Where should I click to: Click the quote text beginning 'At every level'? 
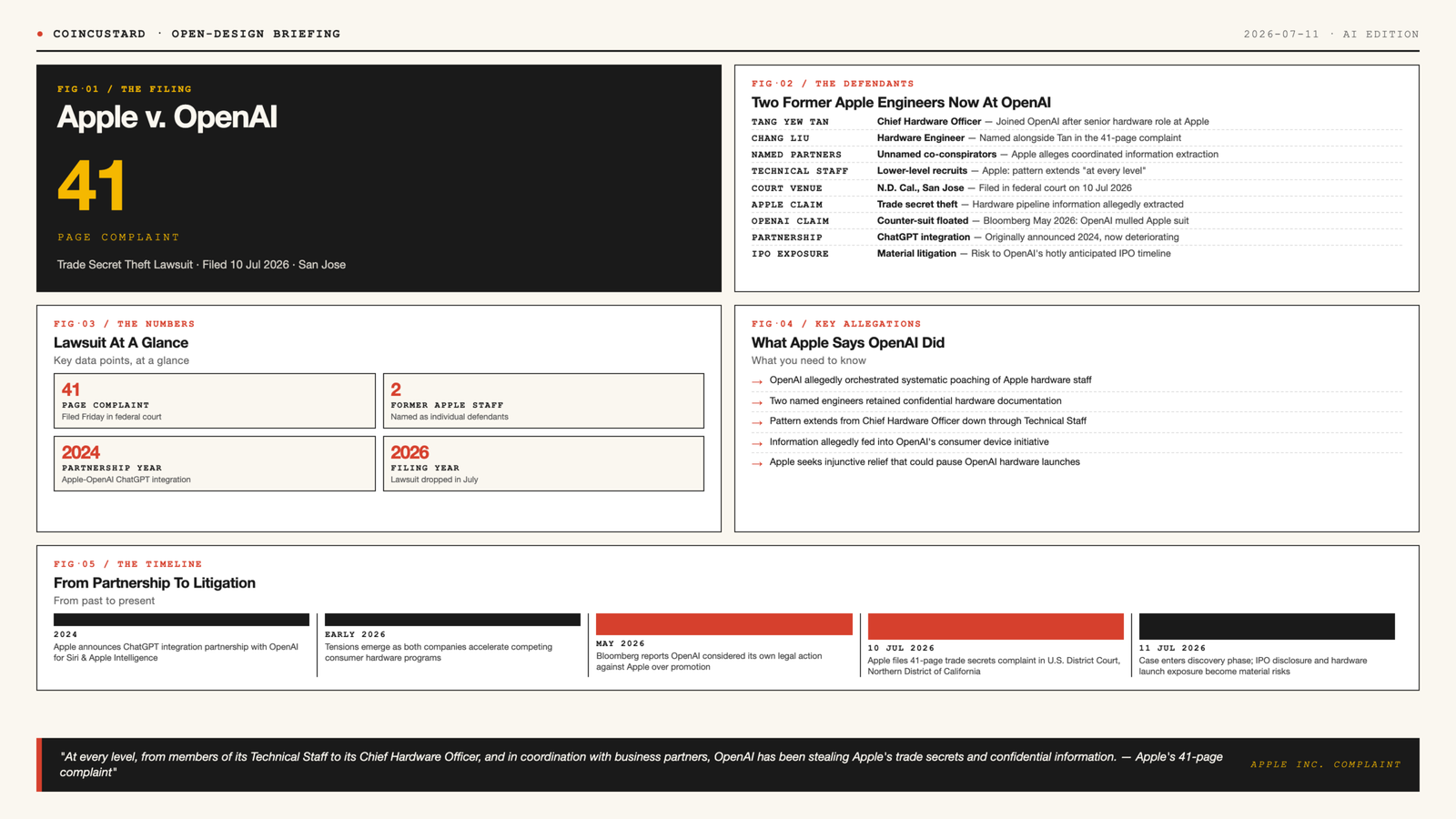click(x=642, y=764)
